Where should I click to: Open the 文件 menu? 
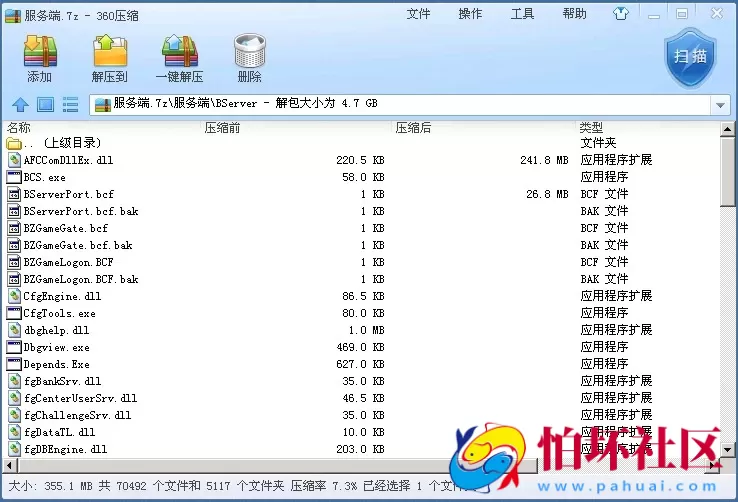point(418,14)
